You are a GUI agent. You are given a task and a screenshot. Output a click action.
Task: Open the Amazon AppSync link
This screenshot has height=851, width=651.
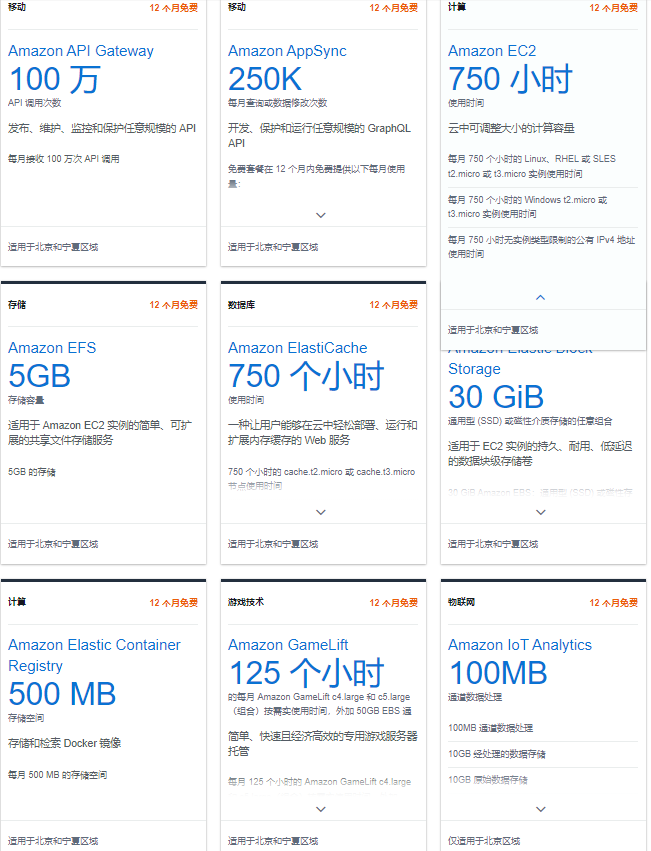(287, 51)
